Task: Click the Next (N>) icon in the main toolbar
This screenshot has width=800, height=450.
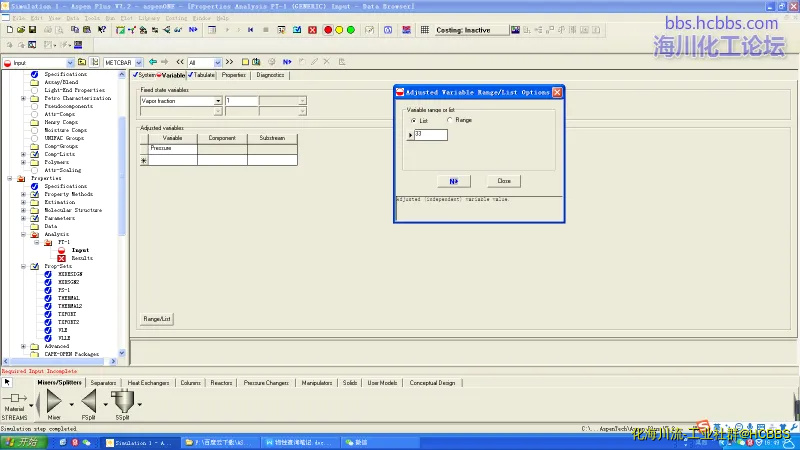Action: (193, 30)
